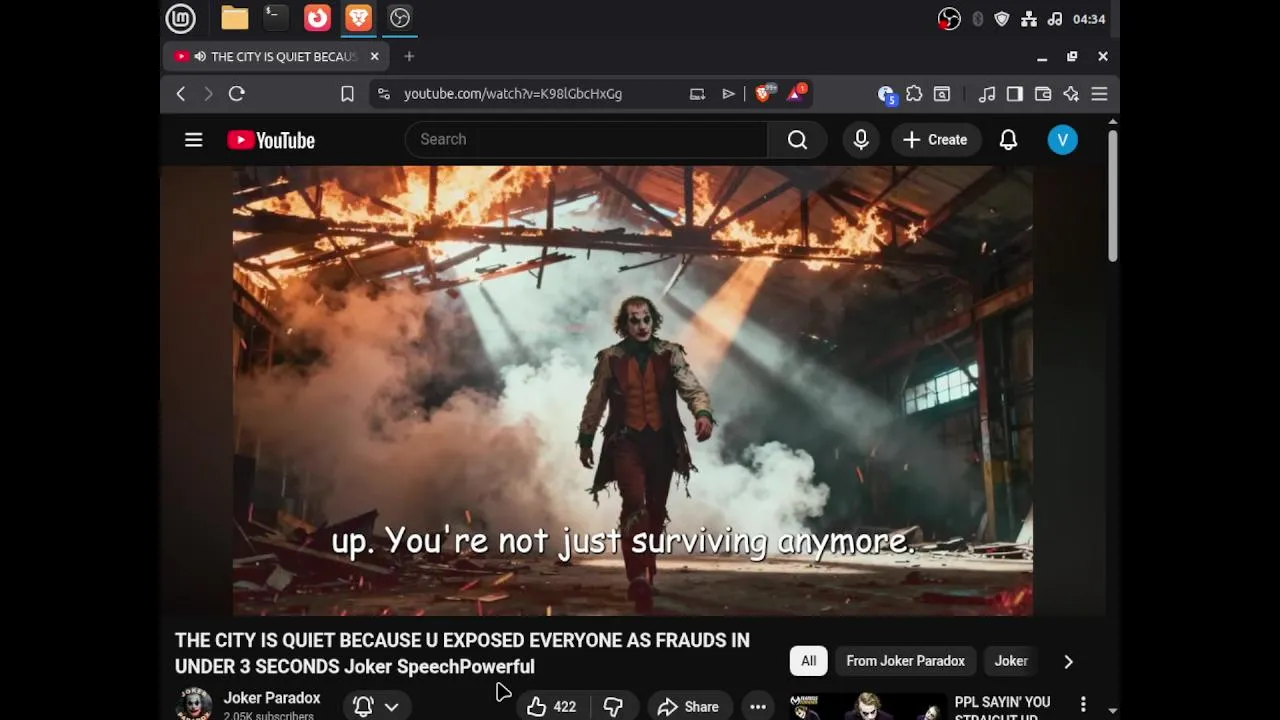The height and width of the screenshot is (720, 1280).
Task: Click the video title THE CITY IS QUIET
Action: pos(462,653)
